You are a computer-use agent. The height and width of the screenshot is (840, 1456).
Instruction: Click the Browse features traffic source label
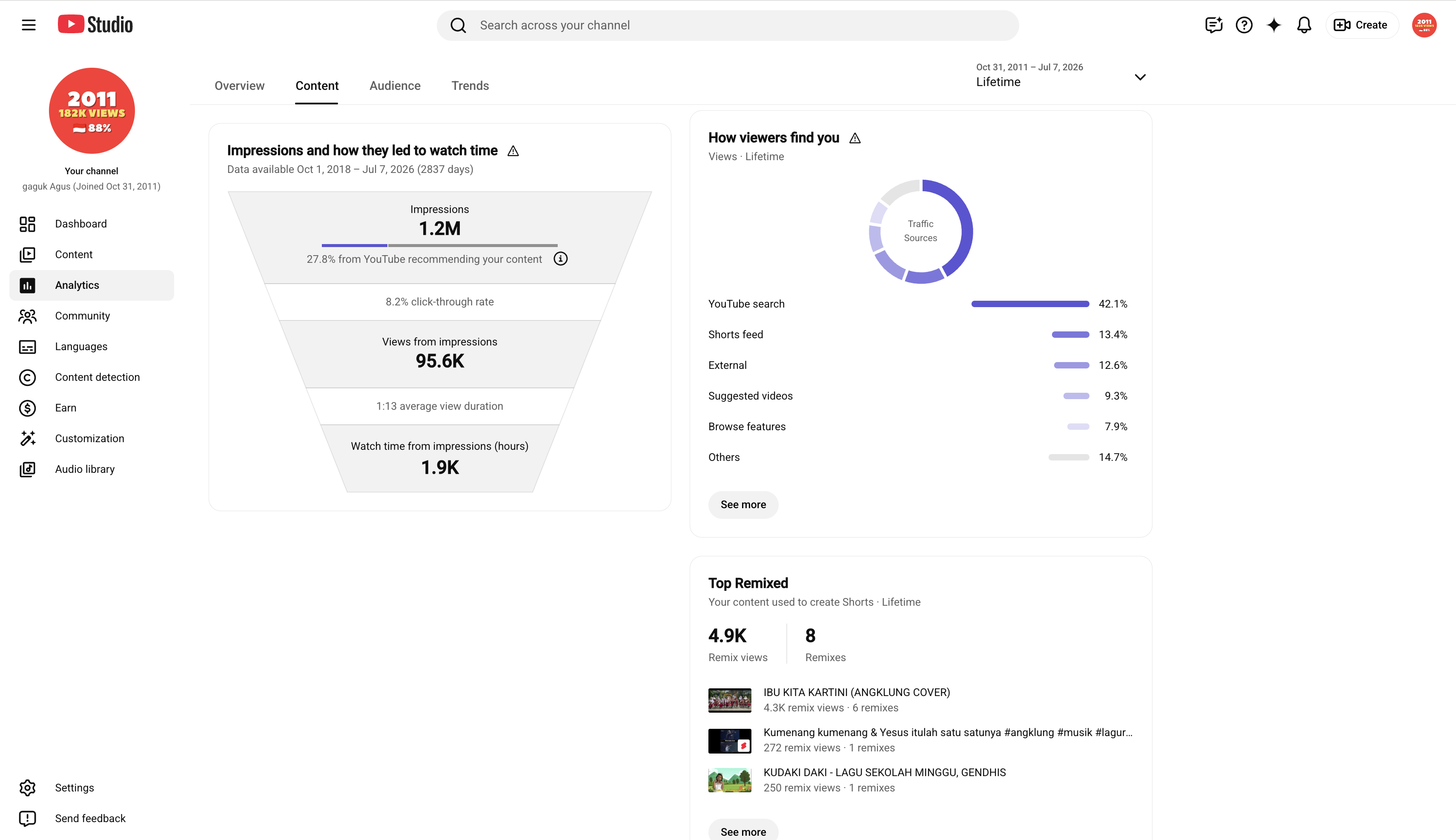point(747,426)
